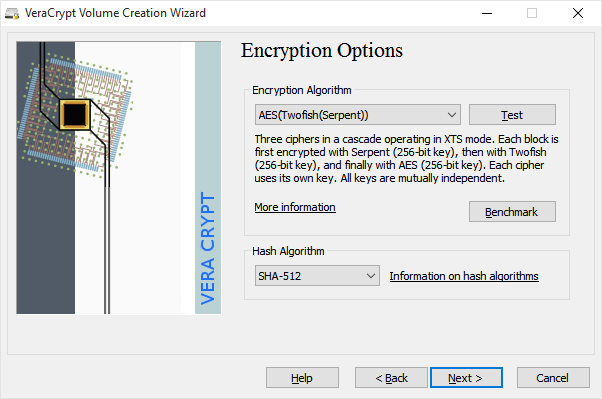Click the VeraCrypt title bar icon
Screen dimensions: 602x399
(12, 13)
